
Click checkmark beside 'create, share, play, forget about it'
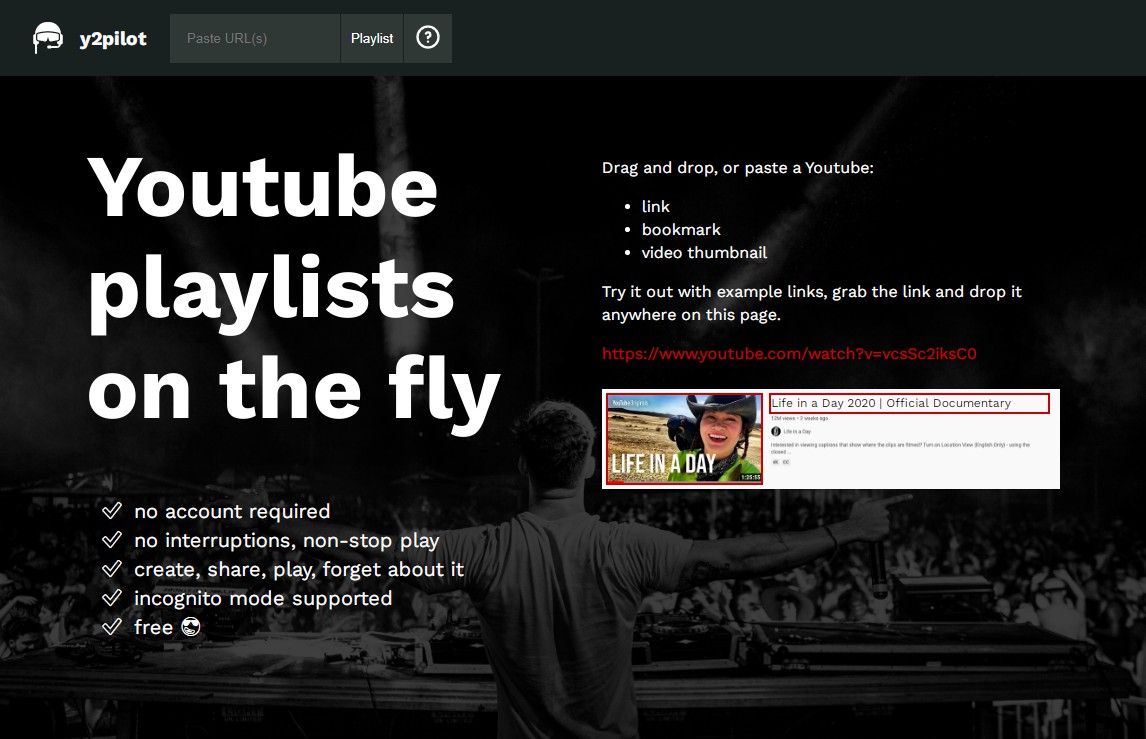coord(111,568)
